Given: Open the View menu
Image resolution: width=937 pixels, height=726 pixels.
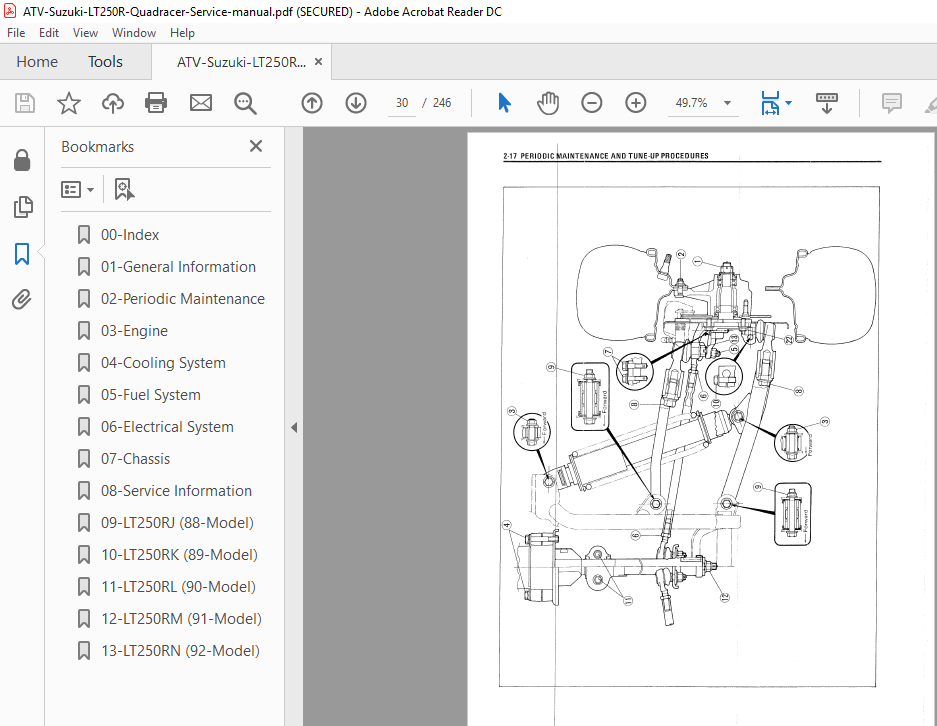Looking at the screenshot, I should pyautogui.click(x=85, y=33).
